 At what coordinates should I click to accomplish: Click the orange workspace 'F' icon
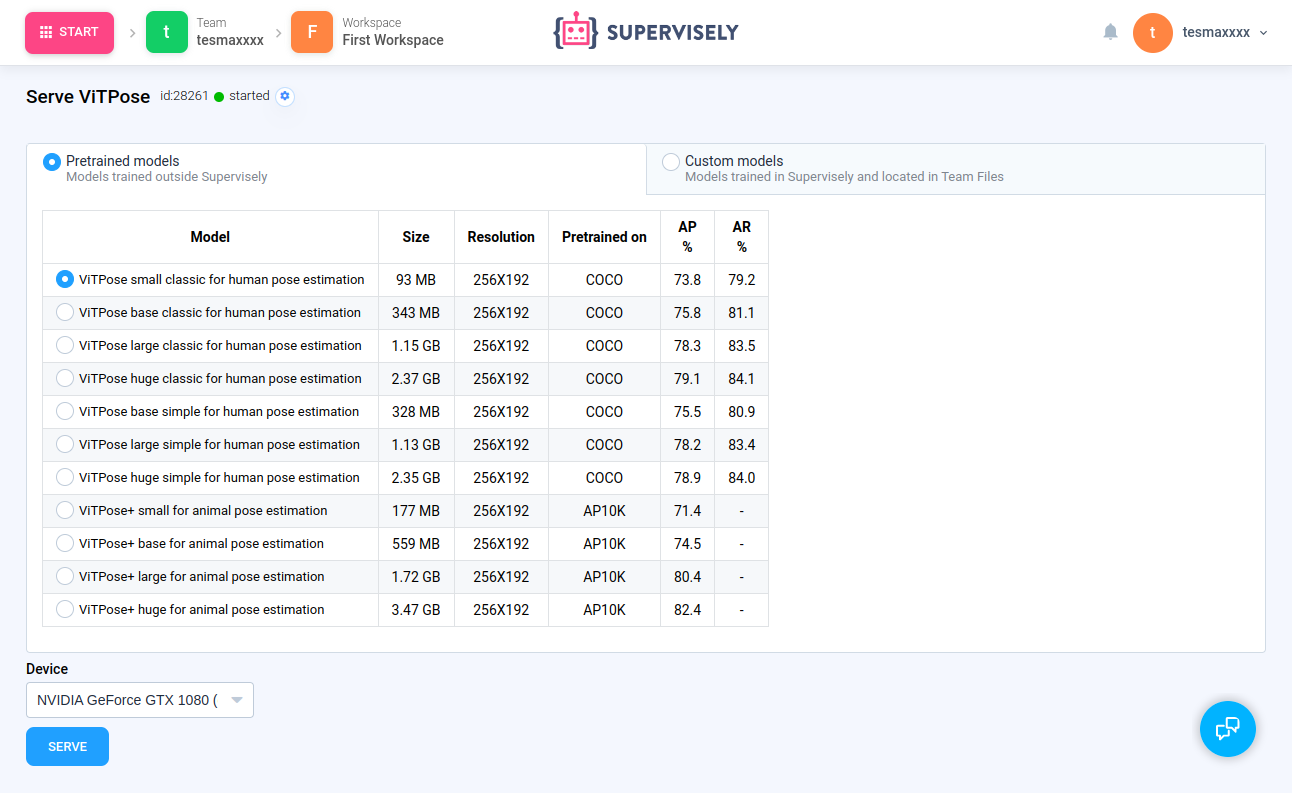click(x=312, y=32)
